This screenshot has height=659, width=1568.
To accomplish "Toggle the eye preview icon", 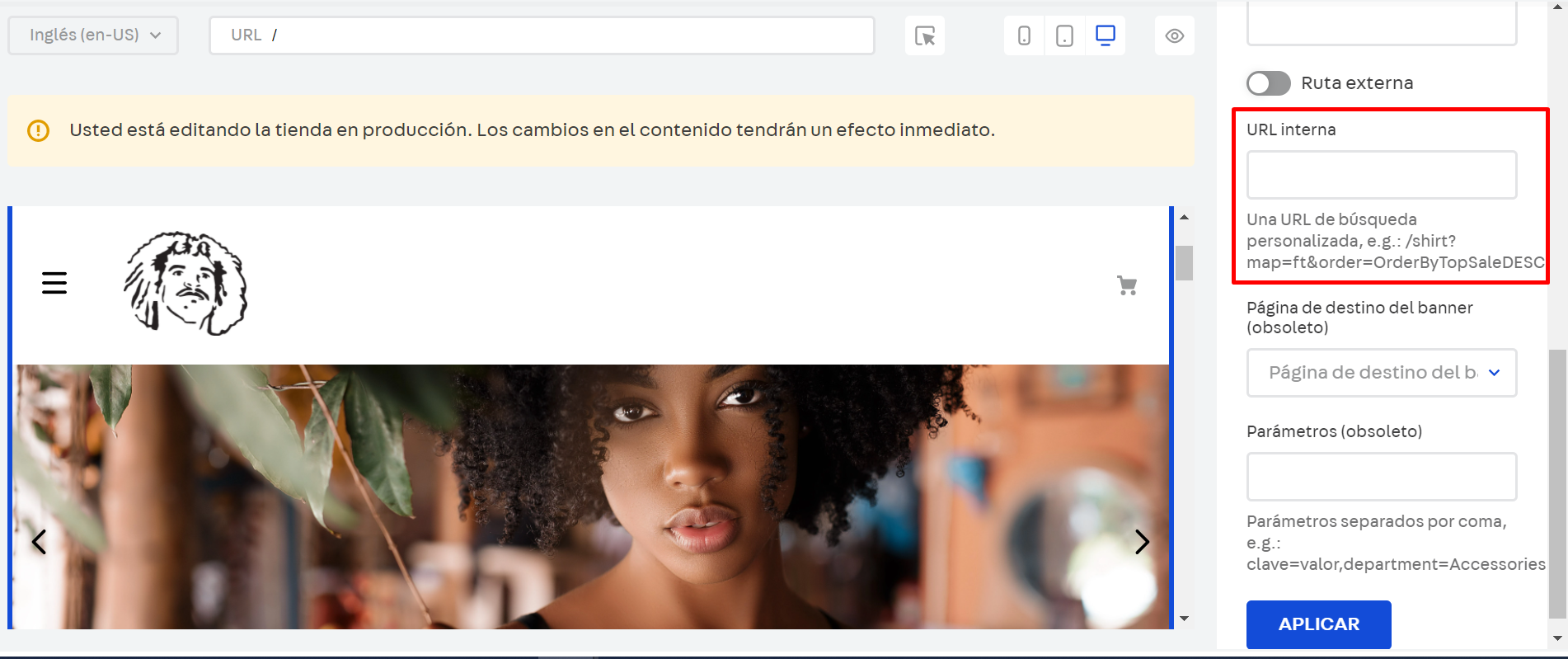I will tap(1174, 35).
